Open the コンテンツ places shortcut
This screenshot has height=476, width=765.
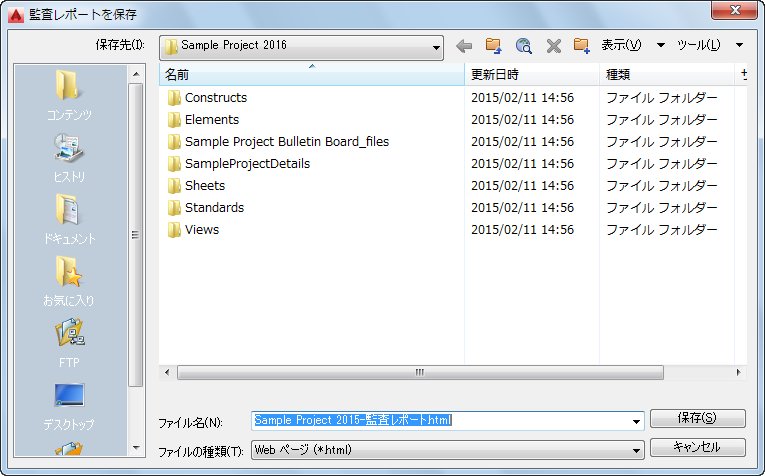point(69,95)
